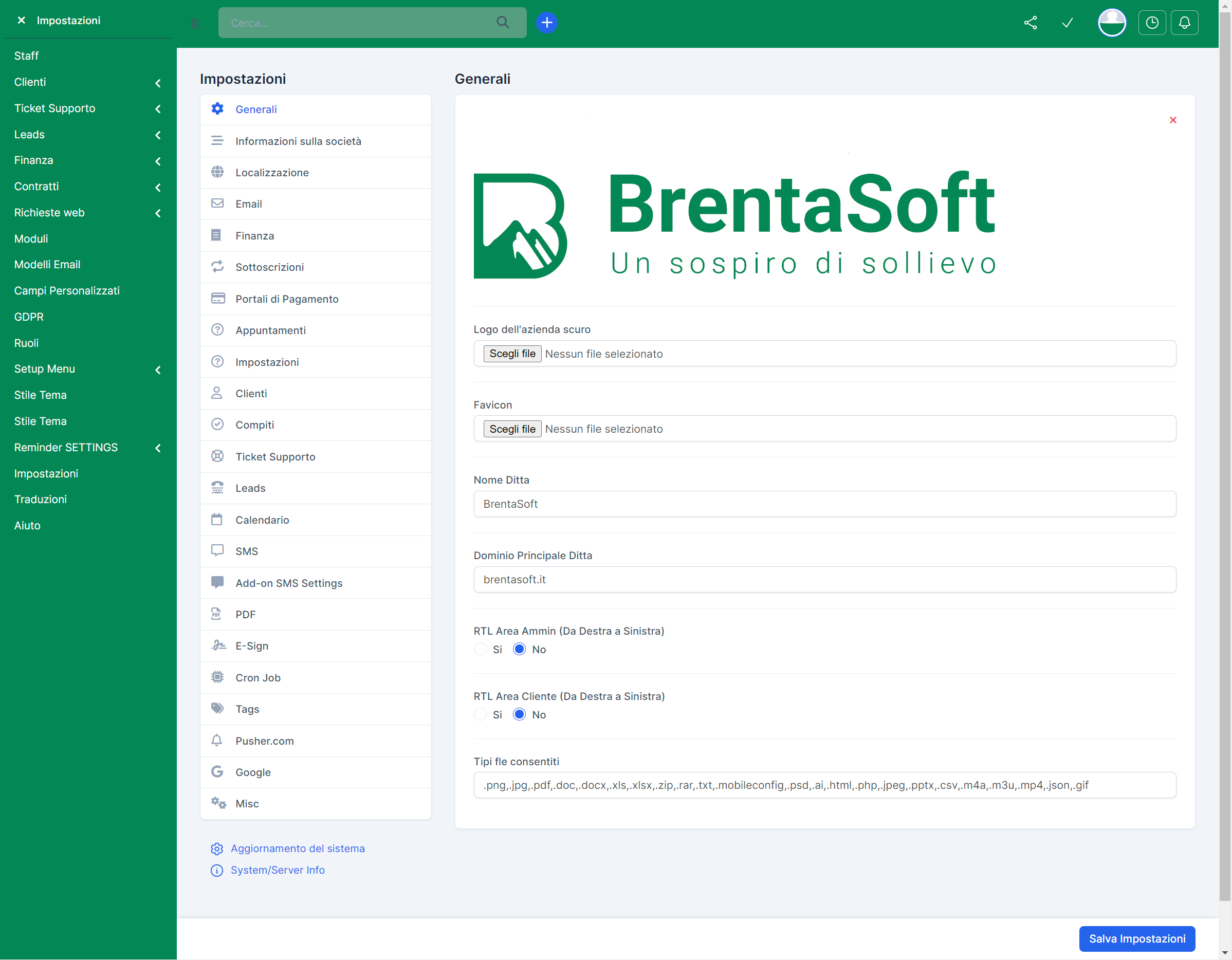The height and width of the screenshot is (960, 1232).
Task: Select Si for RTL Area Cliente
Action: pyautogui.click(x=480, y=715)
